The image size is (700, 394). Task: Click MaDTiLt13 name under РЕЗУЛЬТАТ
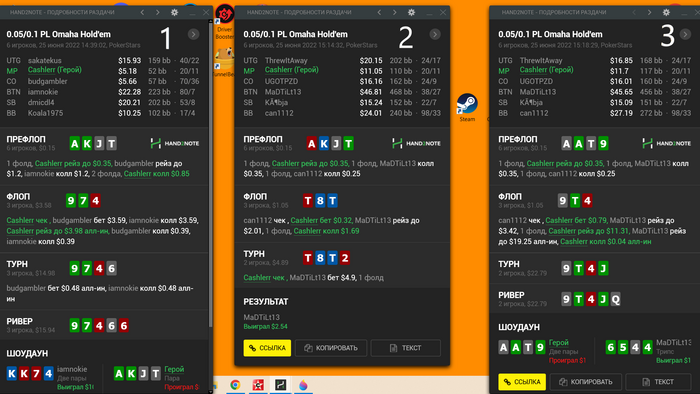pyautogui.click(x=262, y=317)
